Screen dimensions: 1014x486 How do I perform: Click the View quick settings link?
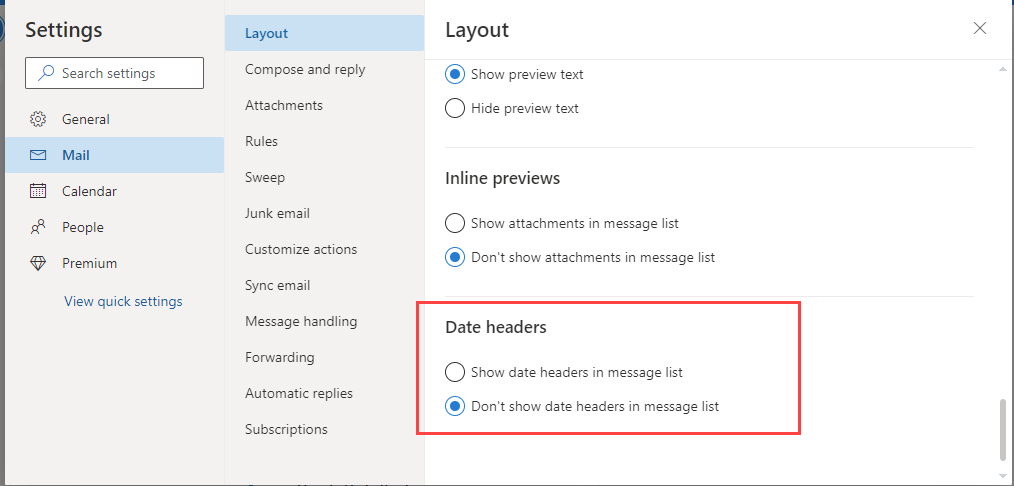[123, 301]
